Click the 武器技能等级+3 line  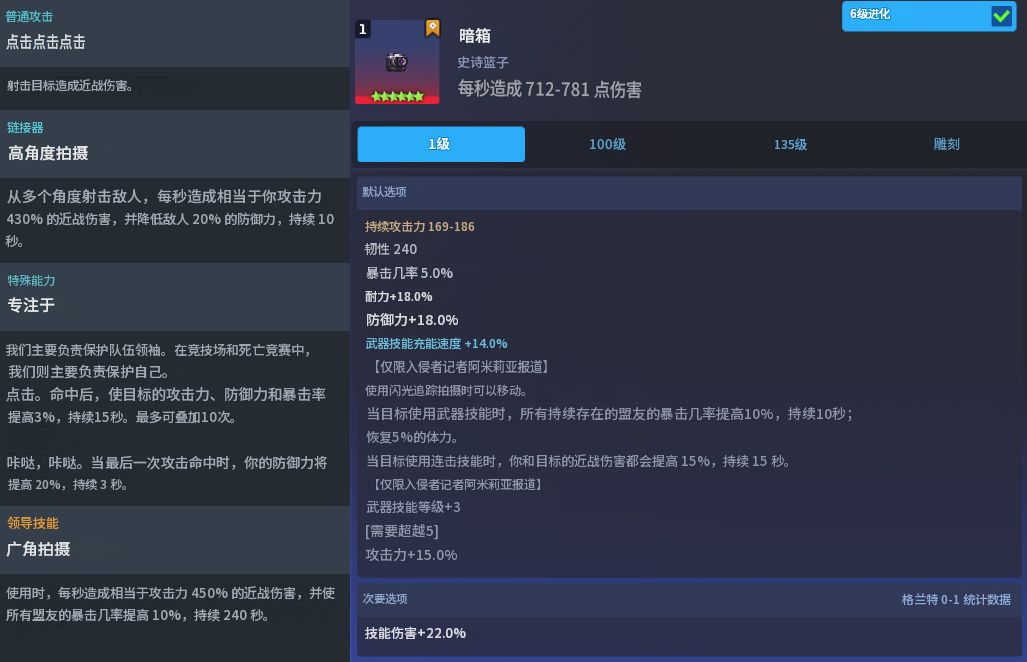(413, 507)
